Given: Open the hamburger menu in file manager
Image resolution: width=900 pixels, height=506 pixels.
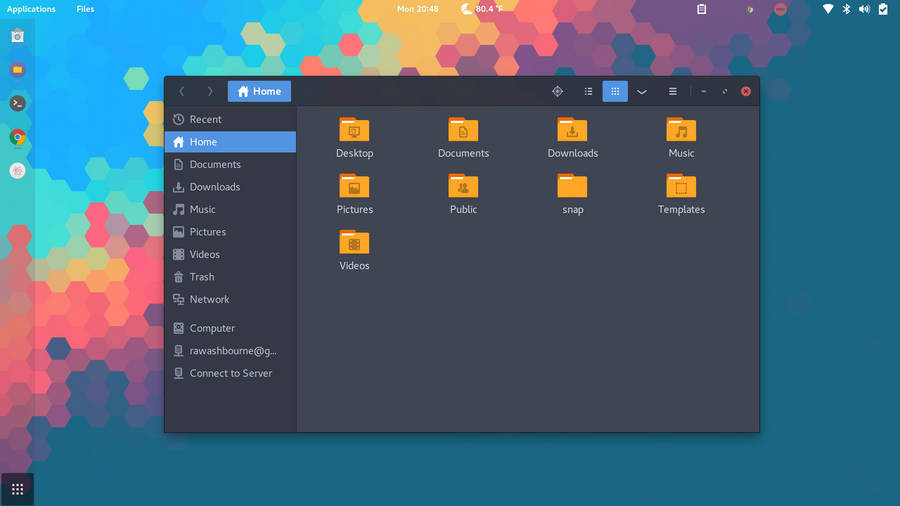Looking at the screenshot, I should pyautogui.click(x=673, y=91).
